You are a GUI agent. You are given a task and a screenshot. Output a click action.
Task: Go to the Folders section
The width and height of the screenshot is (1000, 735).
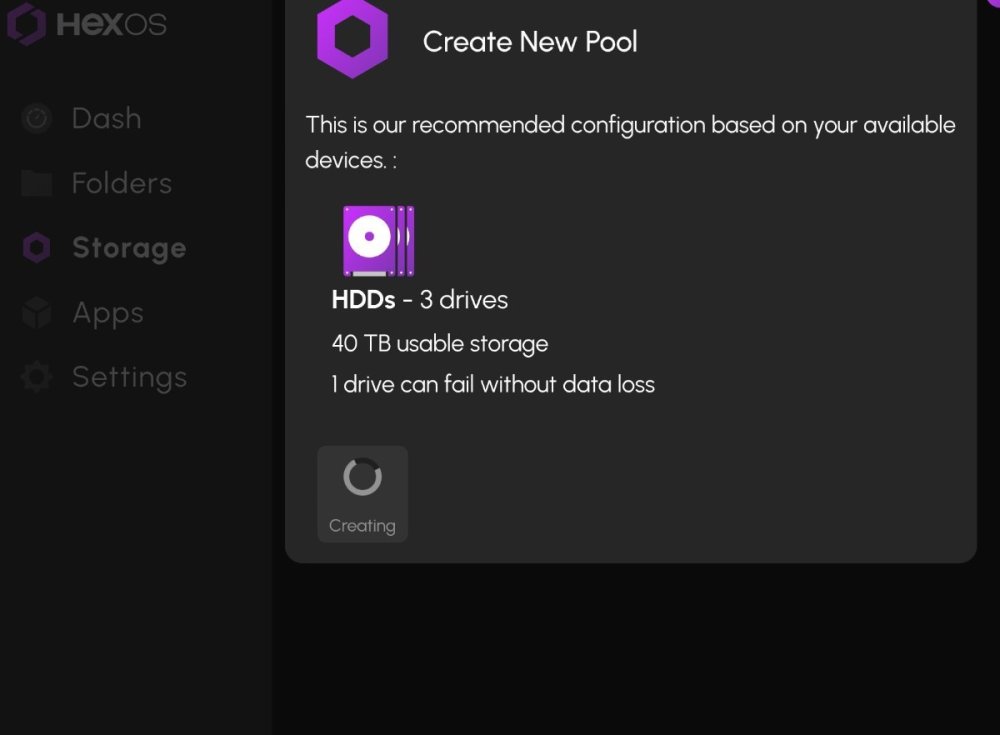click(x=121, y=183)
